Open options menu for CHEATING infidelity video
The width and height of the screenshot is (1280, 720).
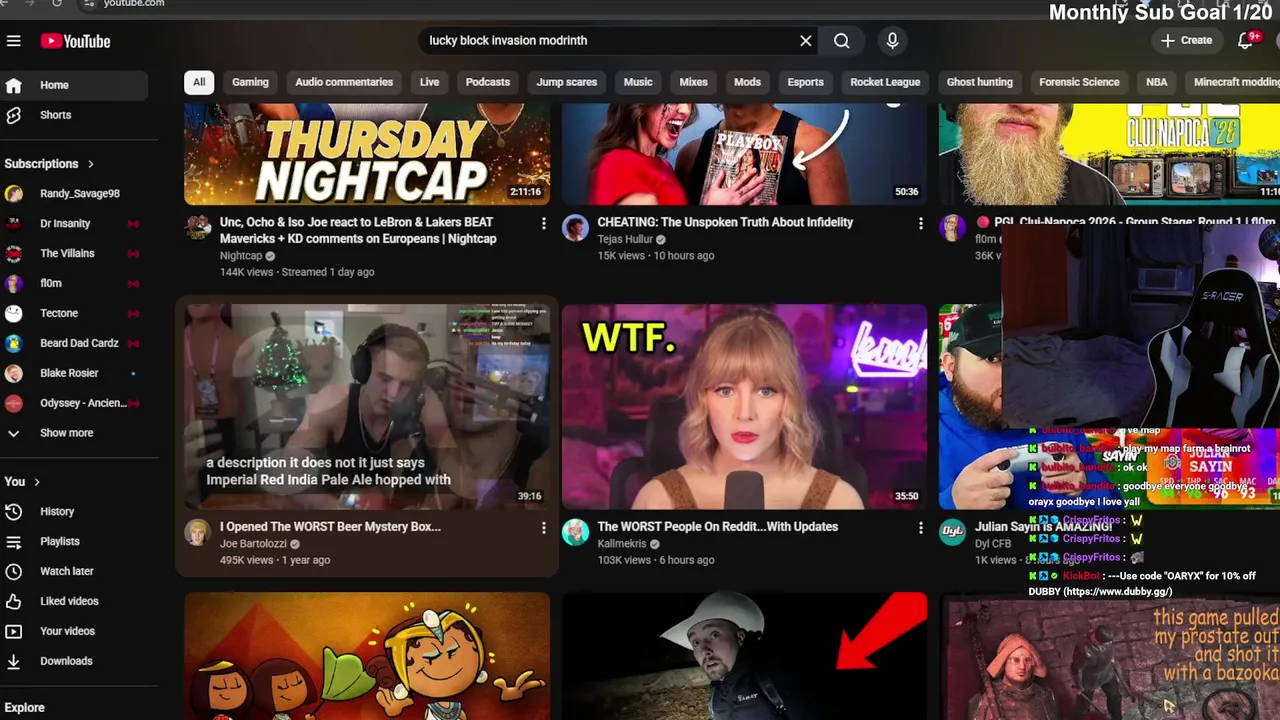(x=920, y=224)
